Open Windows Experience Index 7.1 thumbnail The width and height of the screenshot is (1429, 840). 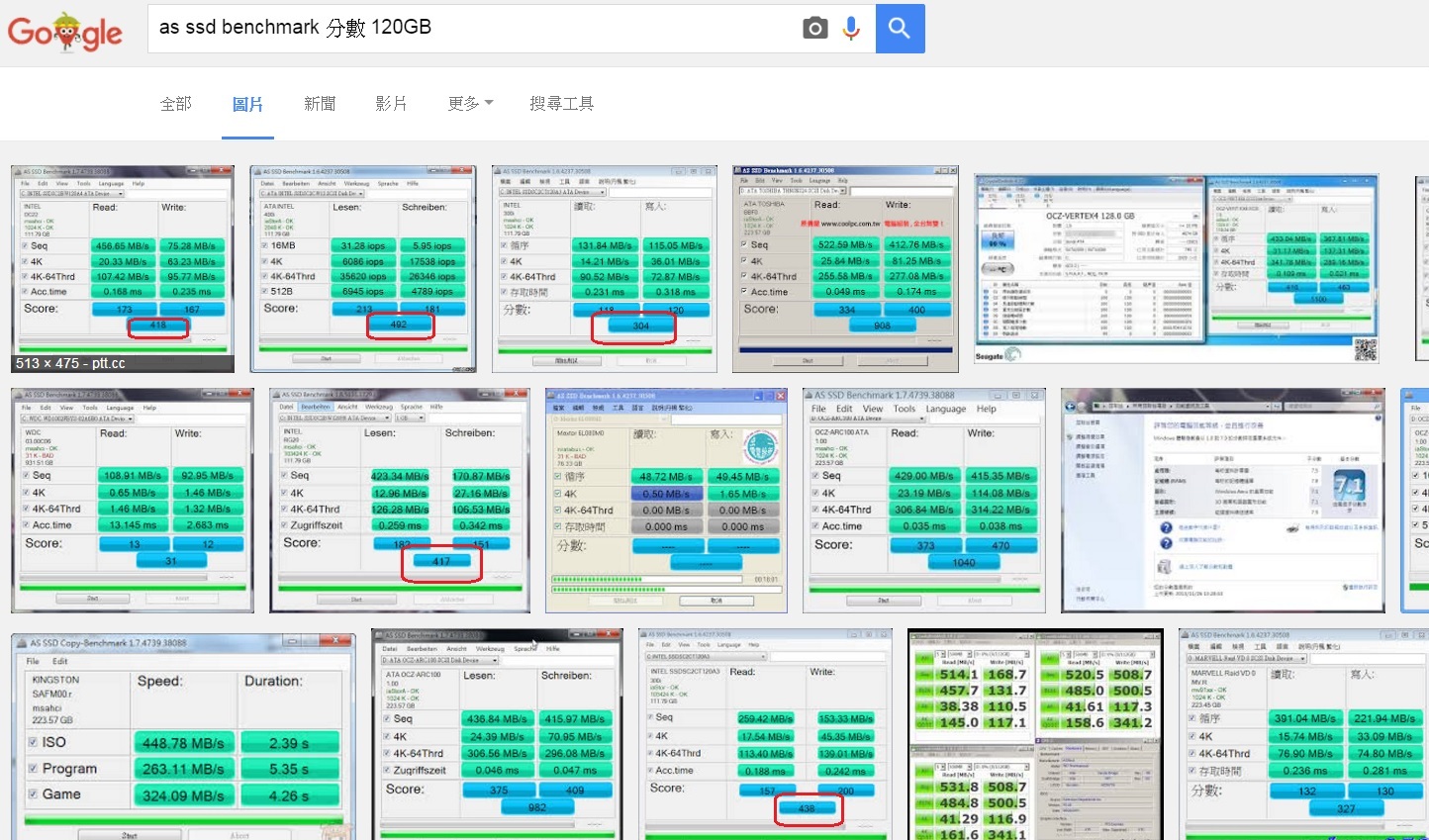click(x=1223, y=501)
